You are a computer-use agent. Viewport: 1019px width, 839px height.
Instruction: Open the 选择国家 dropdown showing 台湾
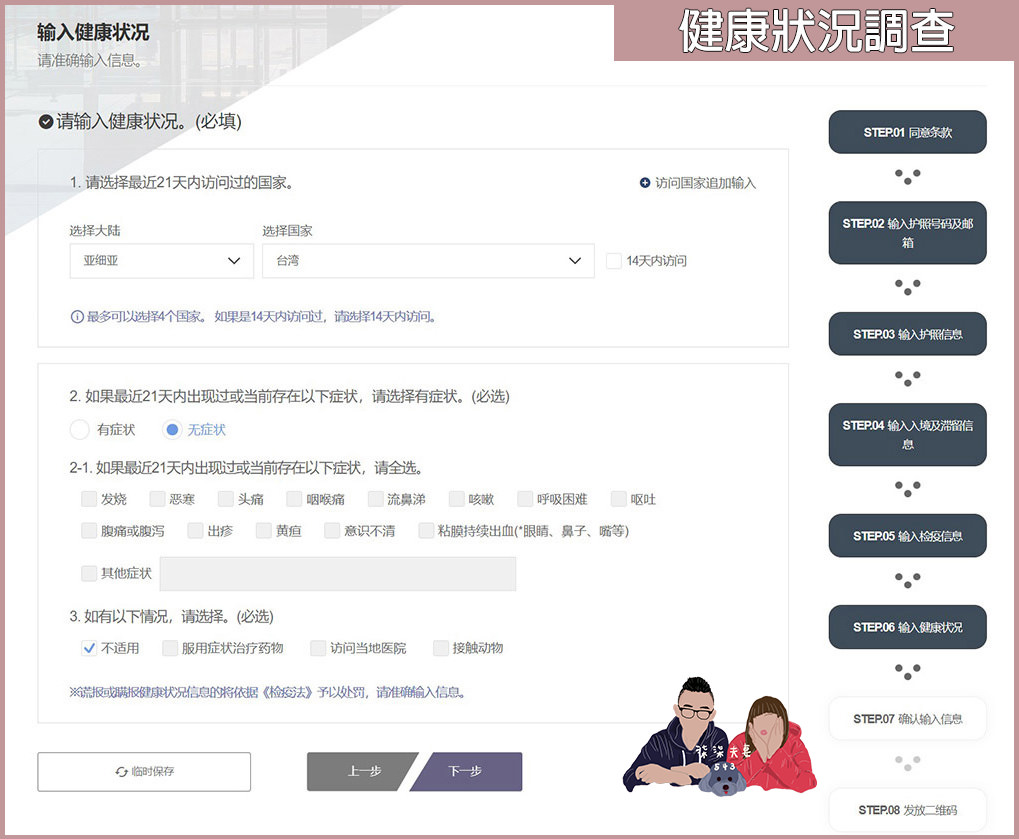coord(428,261)
